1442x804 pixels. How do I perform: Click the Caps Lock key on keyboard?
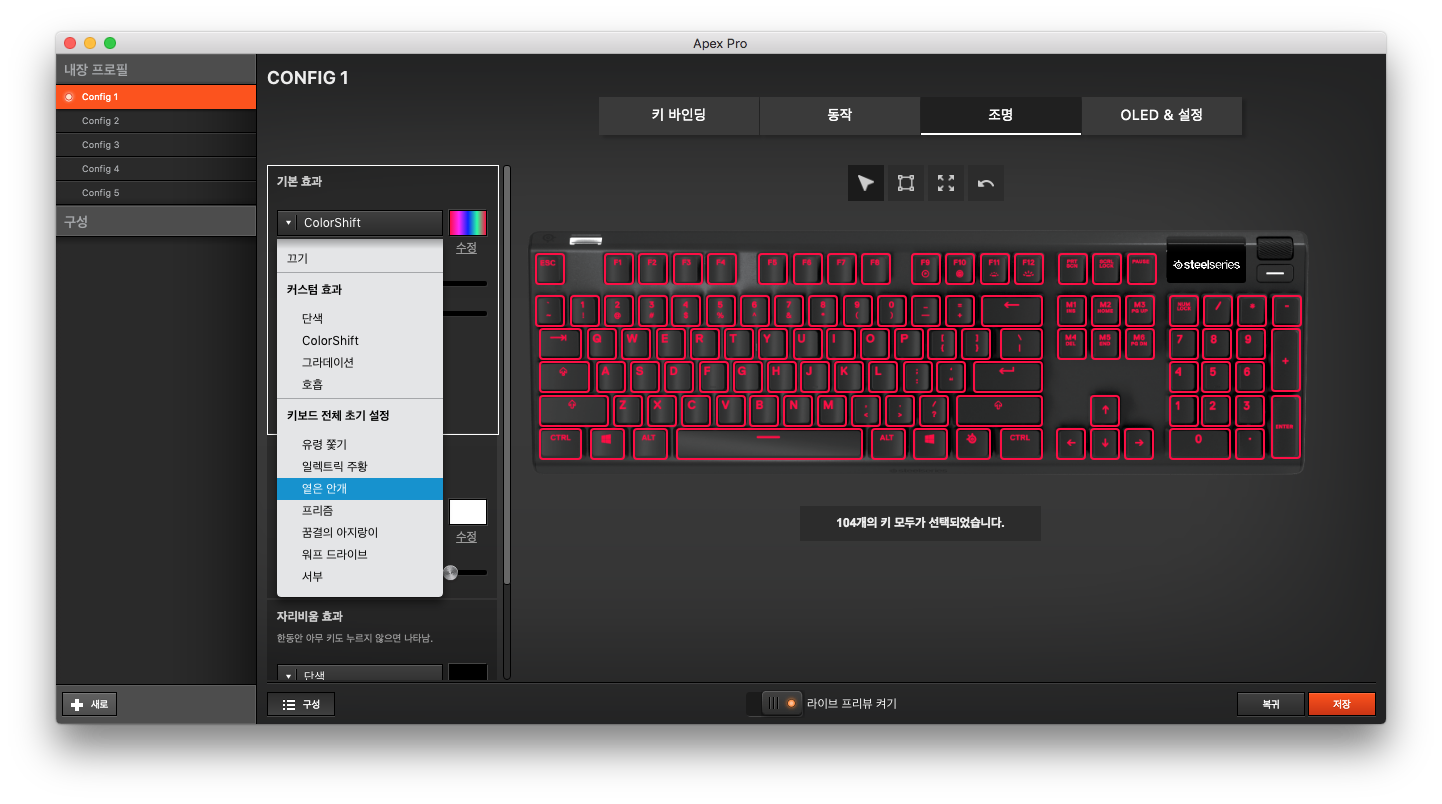pos(565,377)
